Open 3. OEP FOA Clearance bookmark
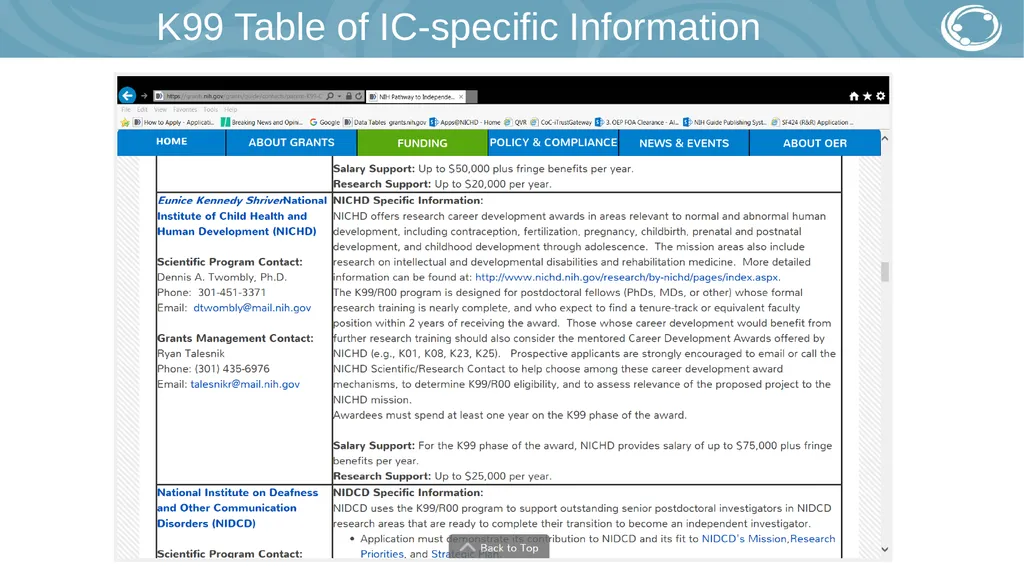 click(637, 122)
